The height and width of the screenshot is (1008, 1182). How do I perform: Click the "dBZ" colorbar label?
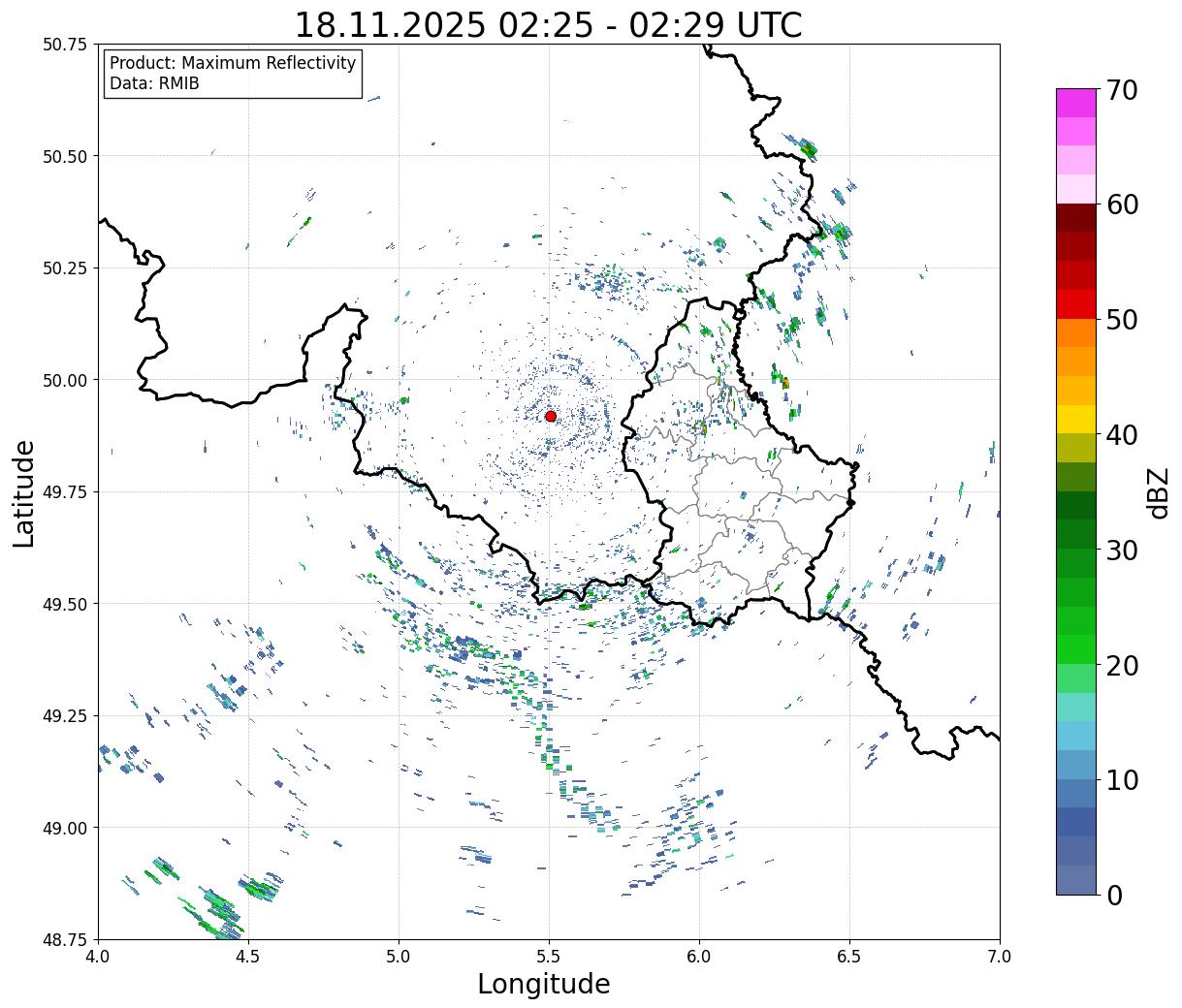point(1158,492)
